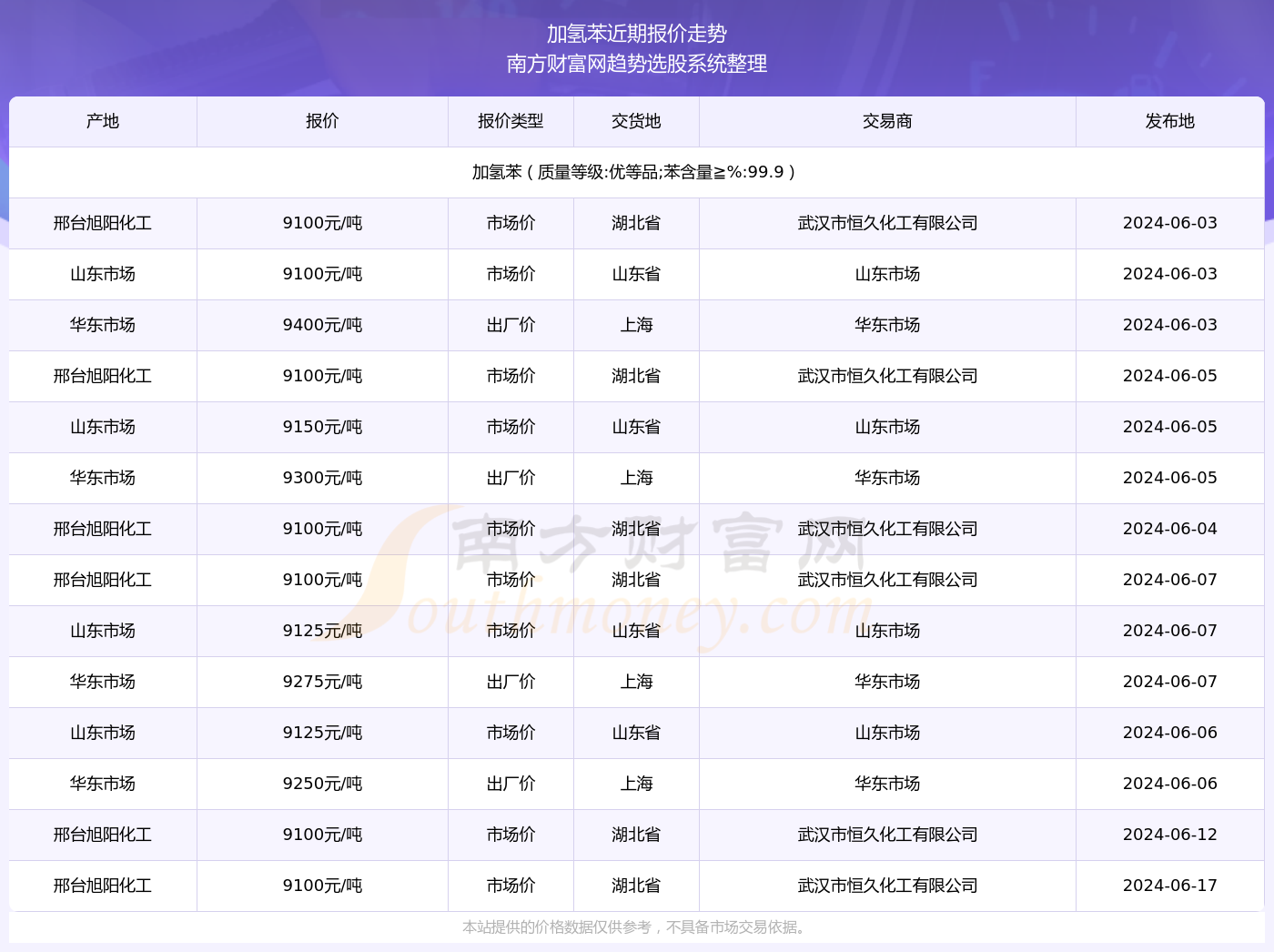Click the price 9275元/吨
Viewport: 1274px width, 952px height.
point(322,682)
